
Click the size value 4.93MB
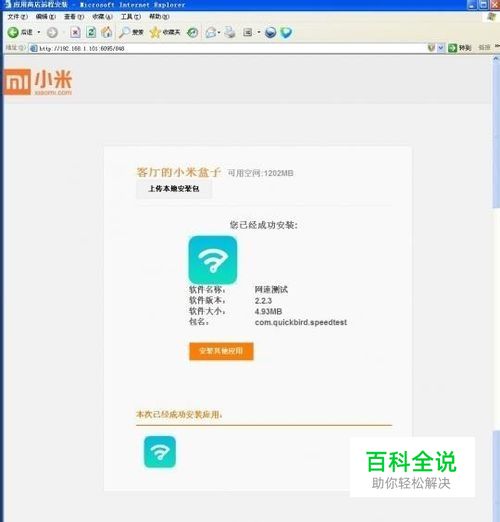click(268, 311)
